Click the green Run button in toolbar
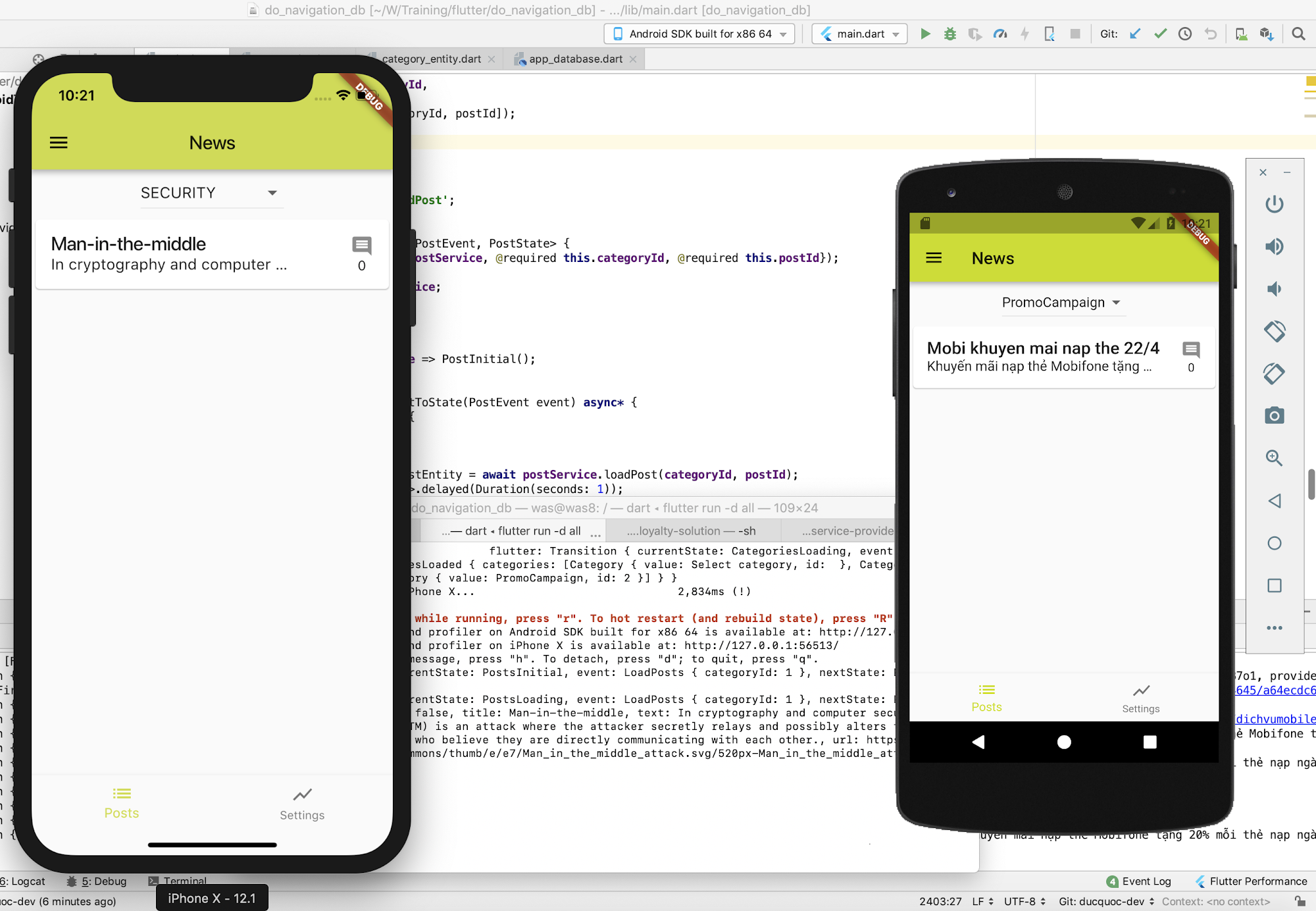 [925, 34]
